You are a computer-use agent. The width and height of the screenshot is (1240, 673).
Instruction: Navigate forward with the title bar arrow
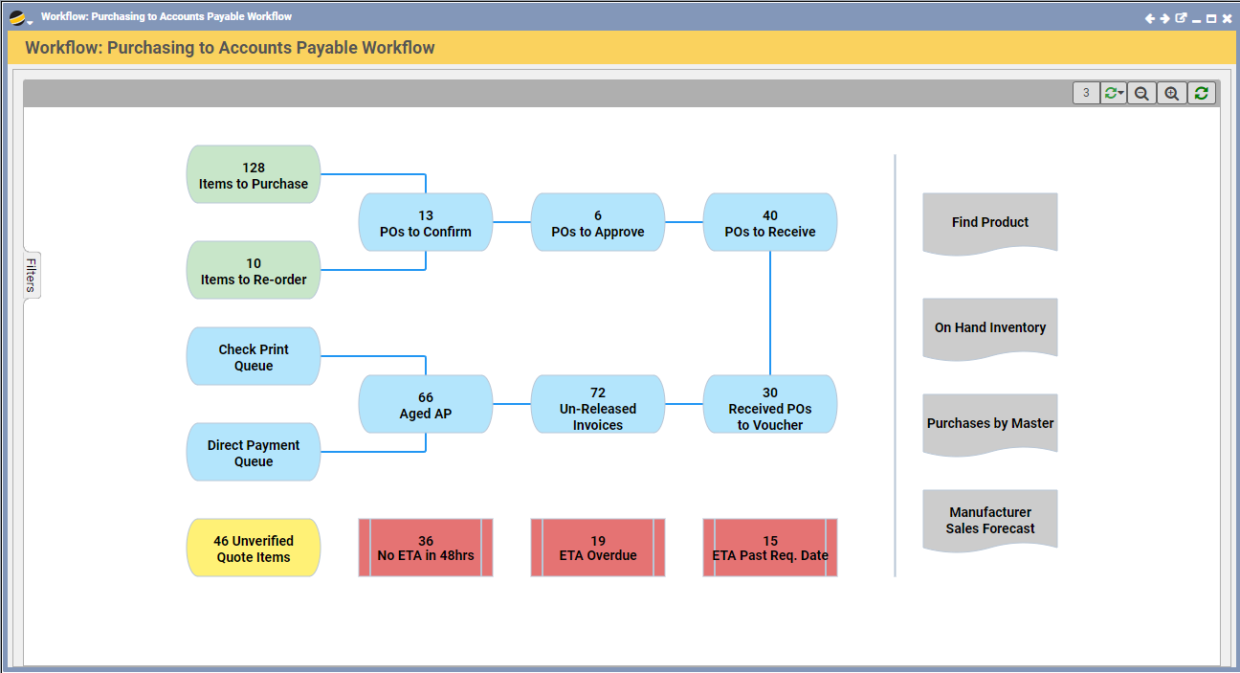pos(1164,17)
